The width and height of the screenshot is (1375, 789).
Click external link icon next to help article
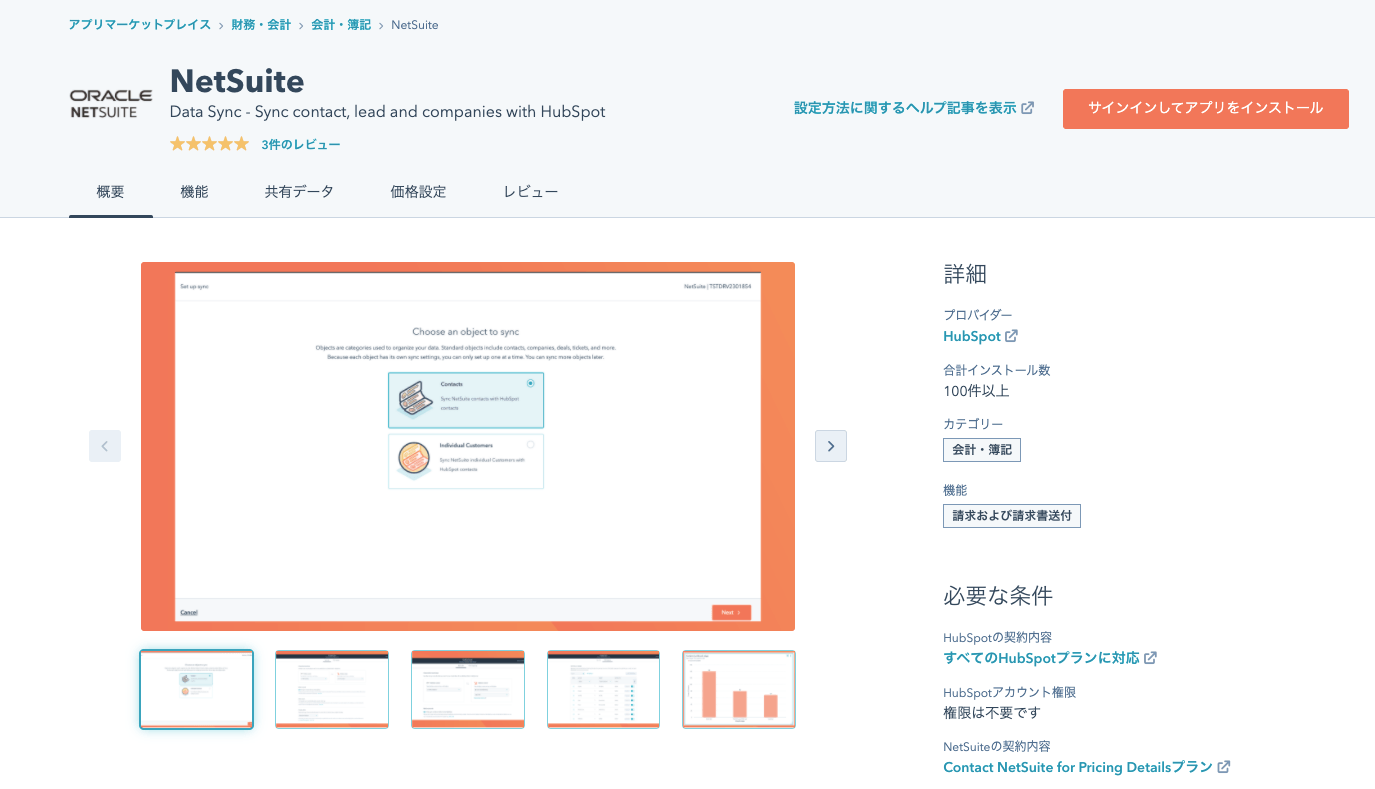[1028, 108]
